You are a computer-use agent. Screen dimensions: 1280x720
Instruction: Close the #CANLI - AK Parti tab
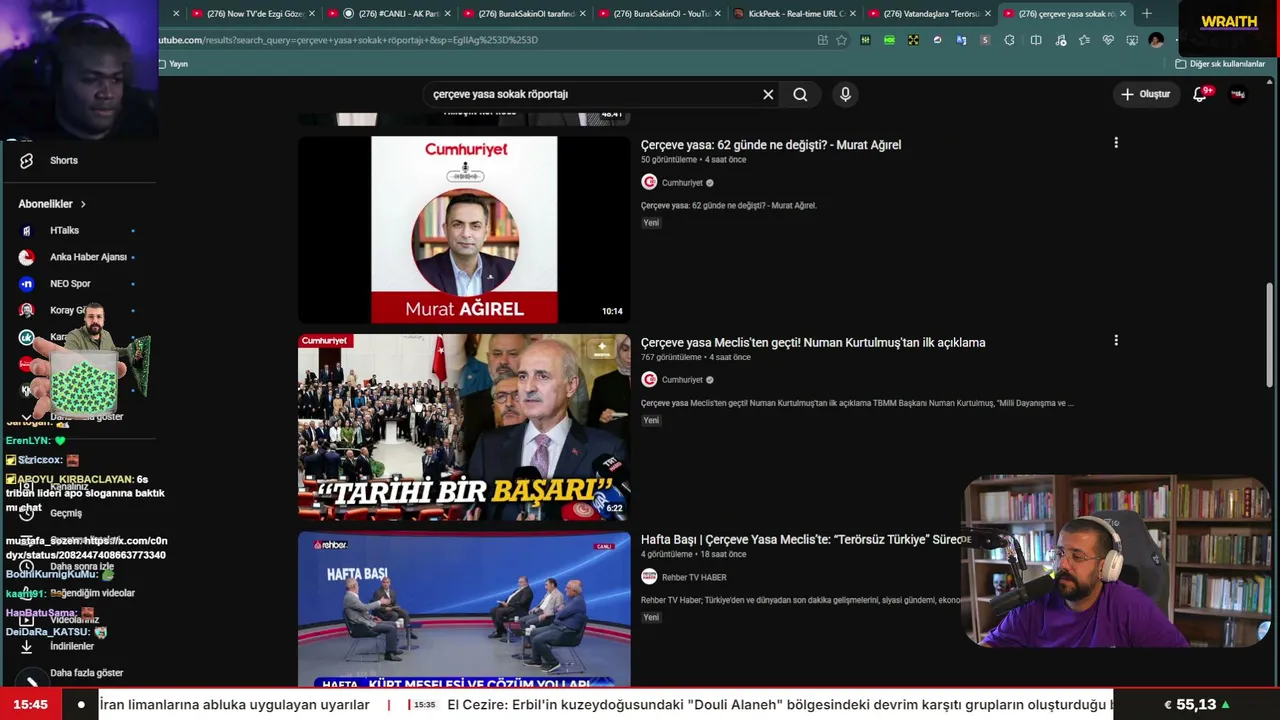pos(447,13)
